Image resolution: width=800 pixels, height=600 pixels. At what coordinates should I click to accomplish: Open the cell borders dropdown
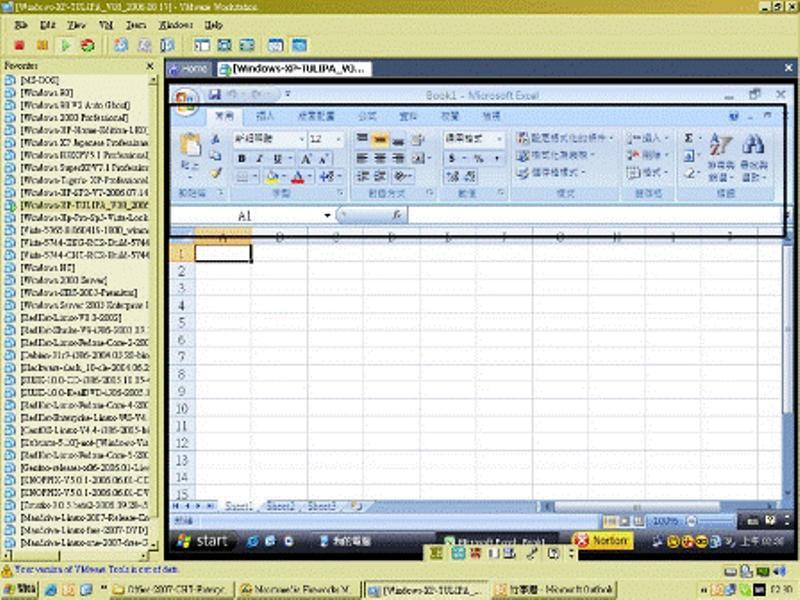[x=255, y=177]
